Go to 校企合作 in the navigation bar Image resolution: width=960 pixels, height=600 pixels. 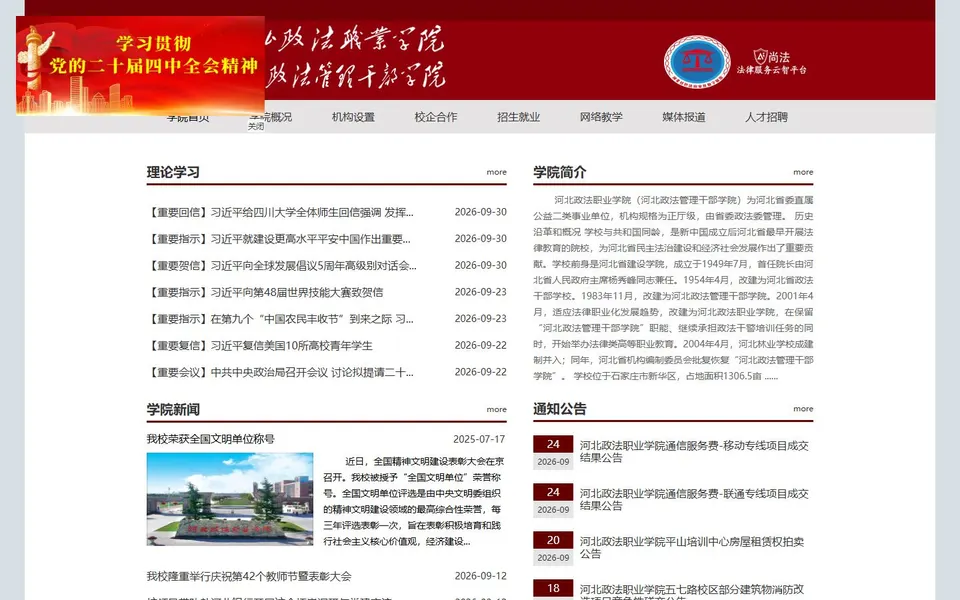click(x=436, y=117)
